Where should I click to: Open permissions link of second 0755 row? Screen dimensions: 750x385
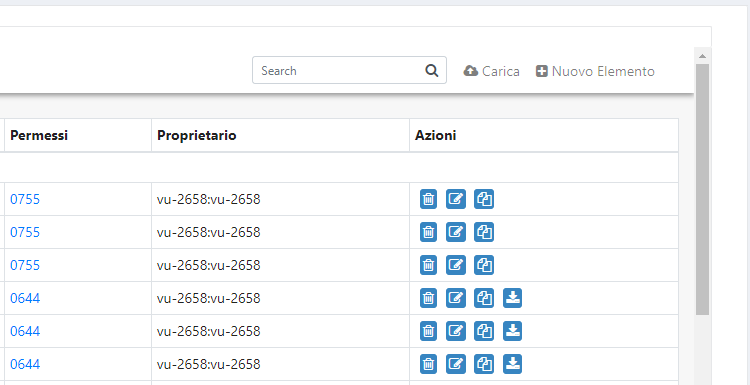[25, 232]
